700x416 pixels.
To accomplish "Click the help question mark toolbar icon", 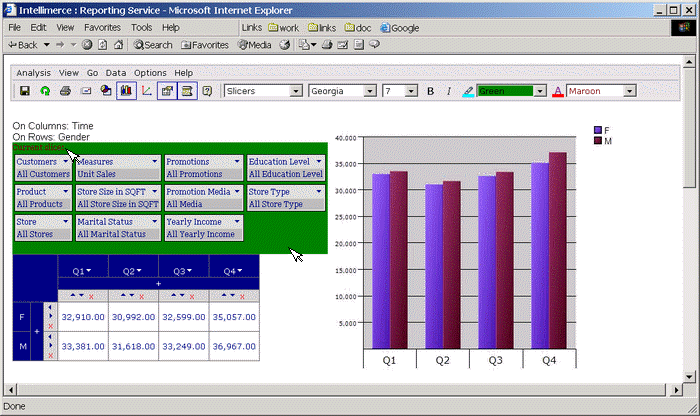I will pyautogui.click(x=207, y=91).
